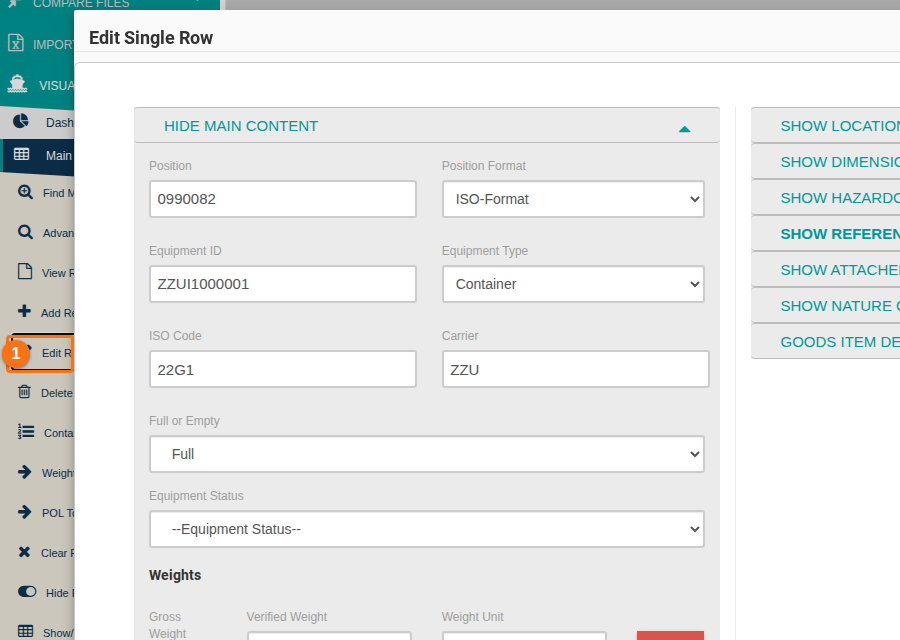
Task: Click the Show table icon at bottom
Action: (26, 631)
